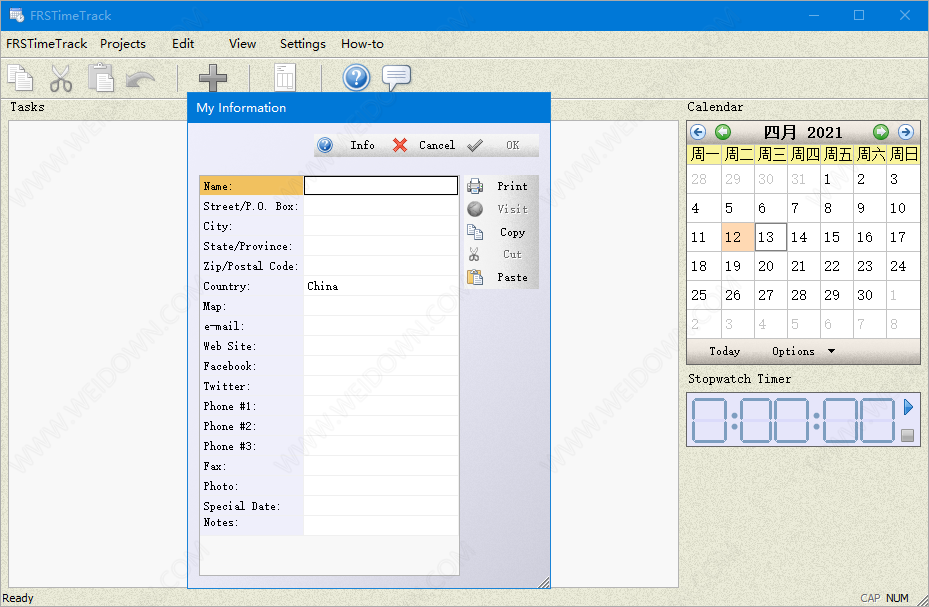Image resolution: width=929 pixels, height=607 pixels.
Task: Click the Copy icon in main toolbar
Action: click(x=21, y=78)
